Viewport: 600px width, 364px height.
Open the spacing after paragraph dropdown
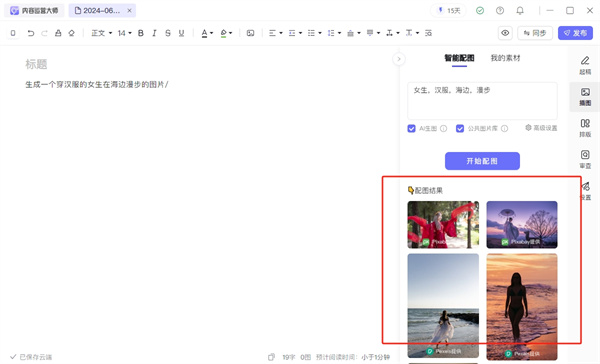point(373,33)
